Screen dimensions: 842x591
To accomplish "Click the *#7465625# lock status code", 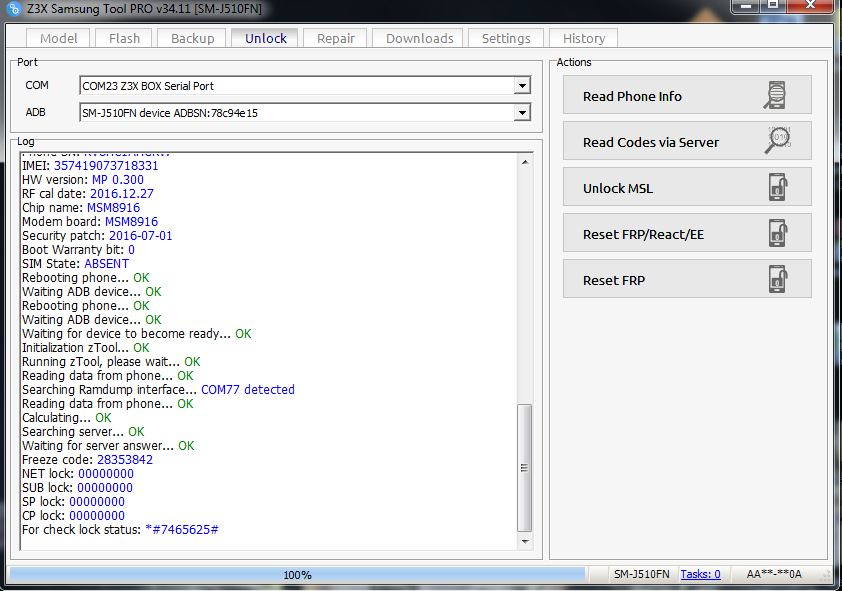I will [x=182, y=530].
